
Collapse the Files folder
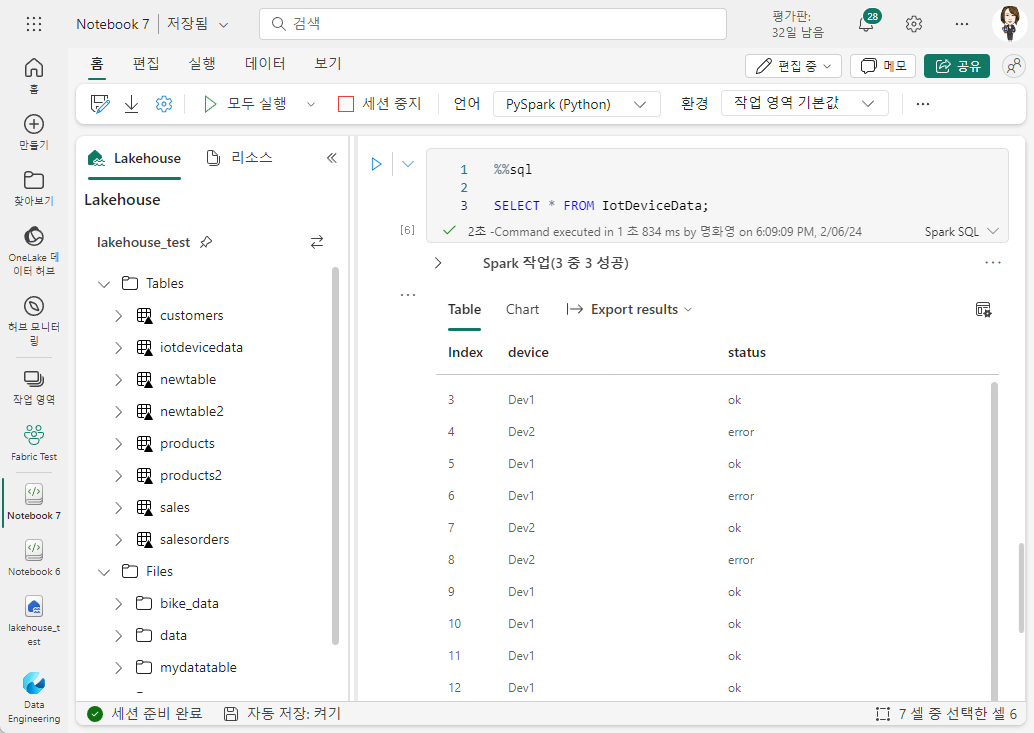pyautogui.click(x=104, y=572)
